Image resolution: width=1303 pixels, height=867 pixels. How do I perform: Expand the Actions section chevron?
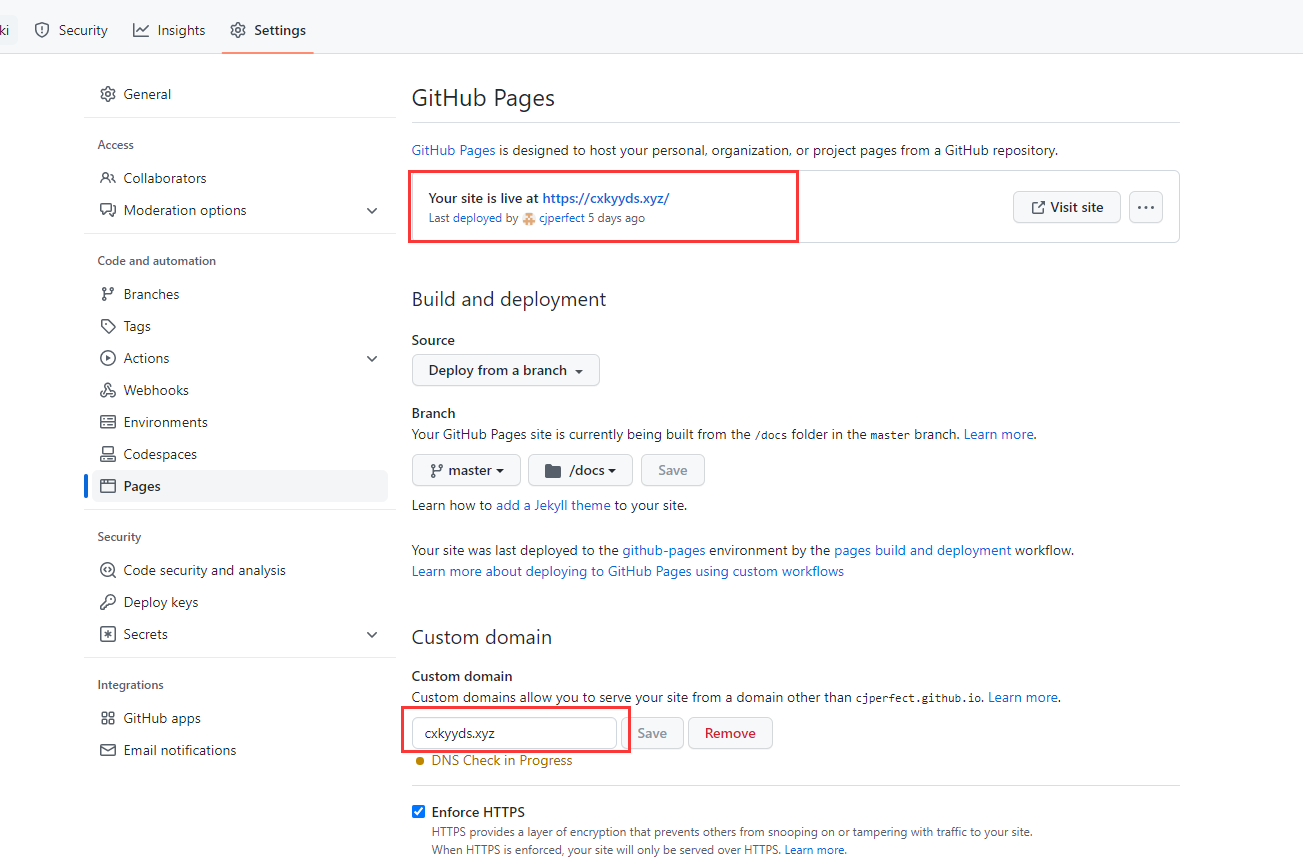[x=372, y=359]
